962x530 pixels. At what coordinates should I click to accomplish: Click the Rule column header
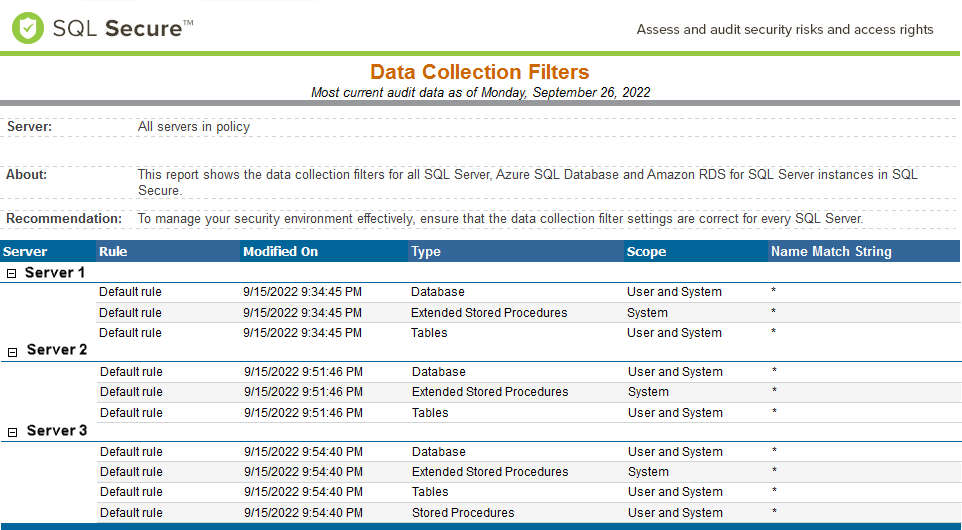(114, 251)
